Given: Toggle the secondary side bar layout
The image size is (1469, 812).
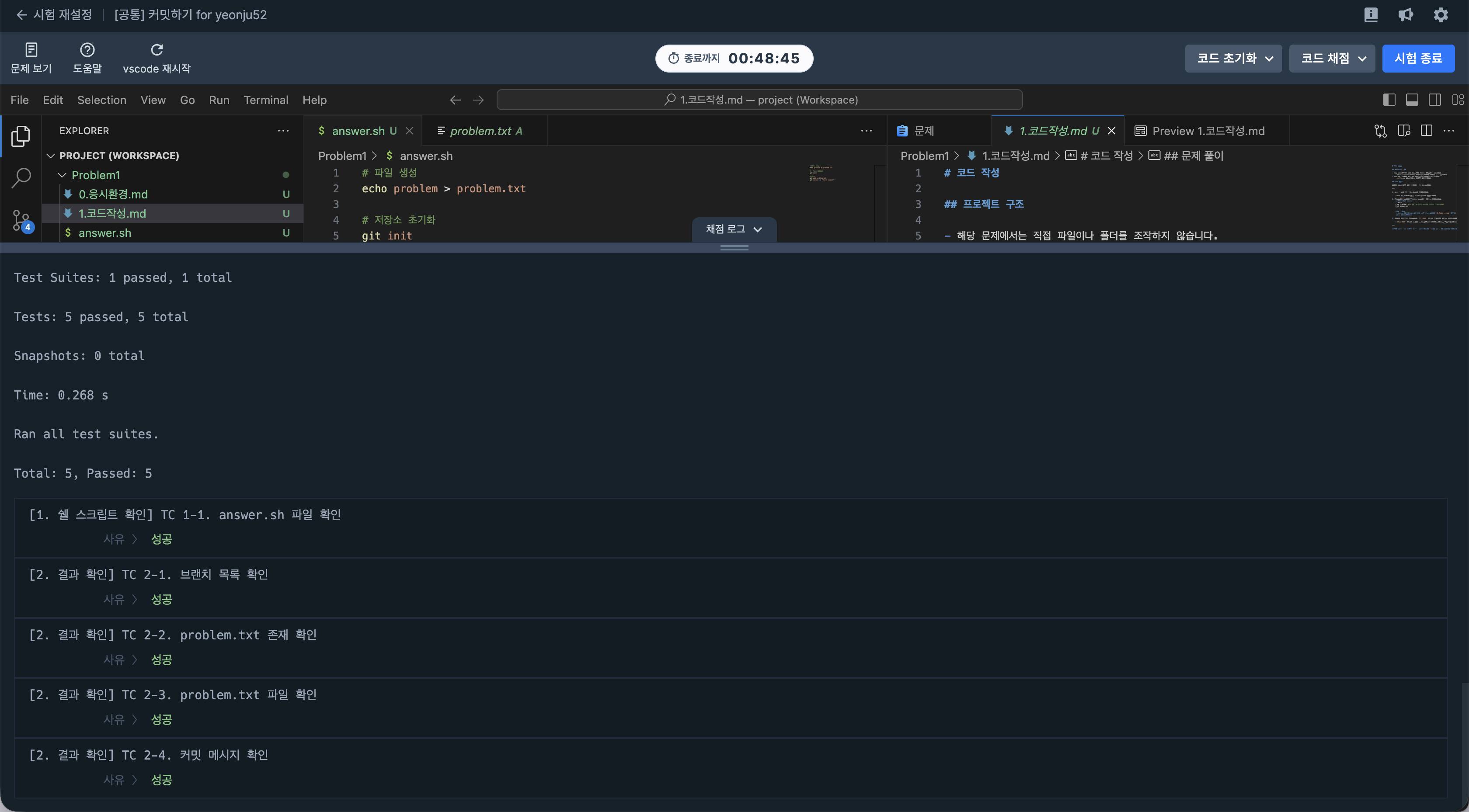Looking at the screenshot, I should click(1435, 100).
